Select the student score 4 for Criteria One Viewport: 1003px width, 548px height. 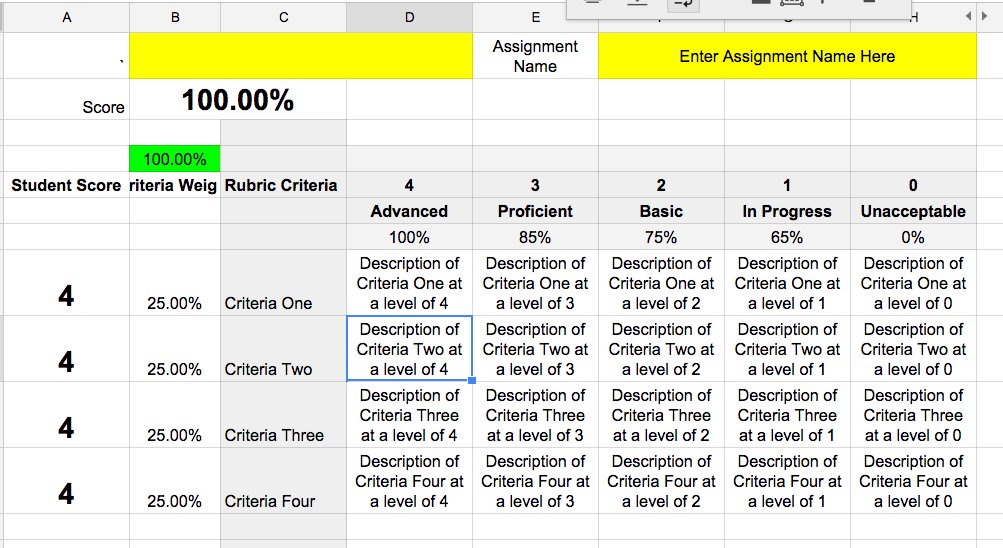67,283
